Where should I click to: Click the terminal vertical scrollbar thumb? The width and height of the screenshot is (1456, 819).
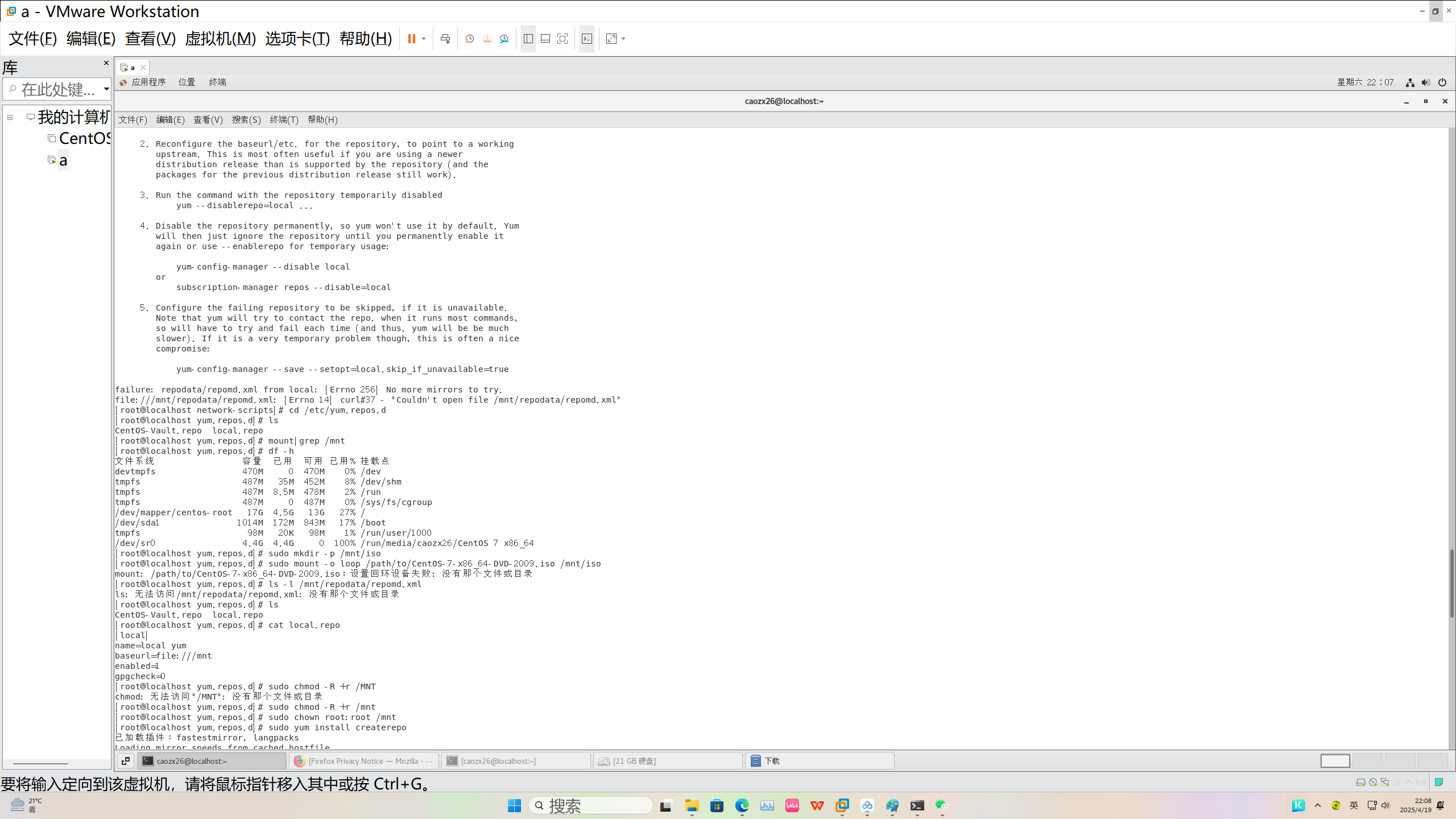pyautogui.click(x=1451, y=583)
